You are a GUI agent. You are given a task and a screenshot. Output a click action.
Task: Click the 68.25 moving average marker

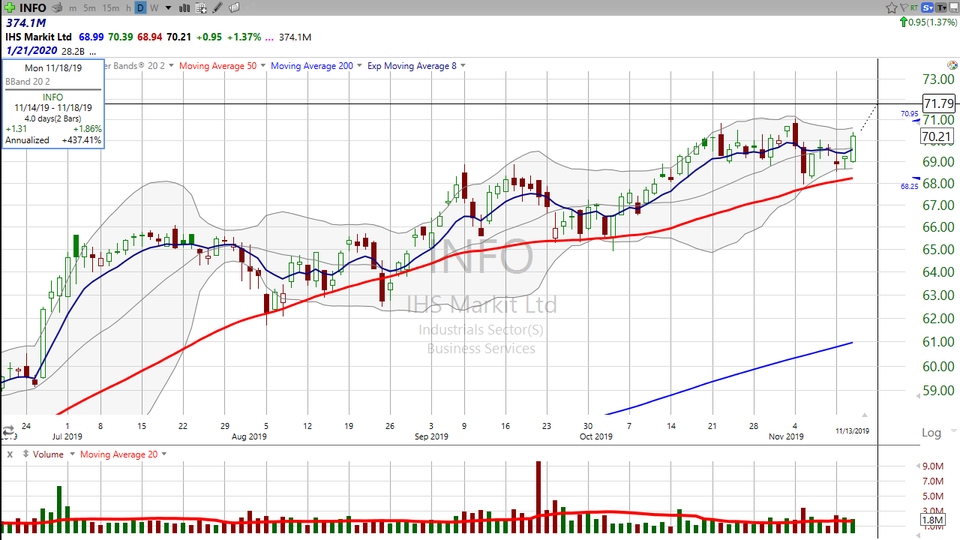point(909,186)
